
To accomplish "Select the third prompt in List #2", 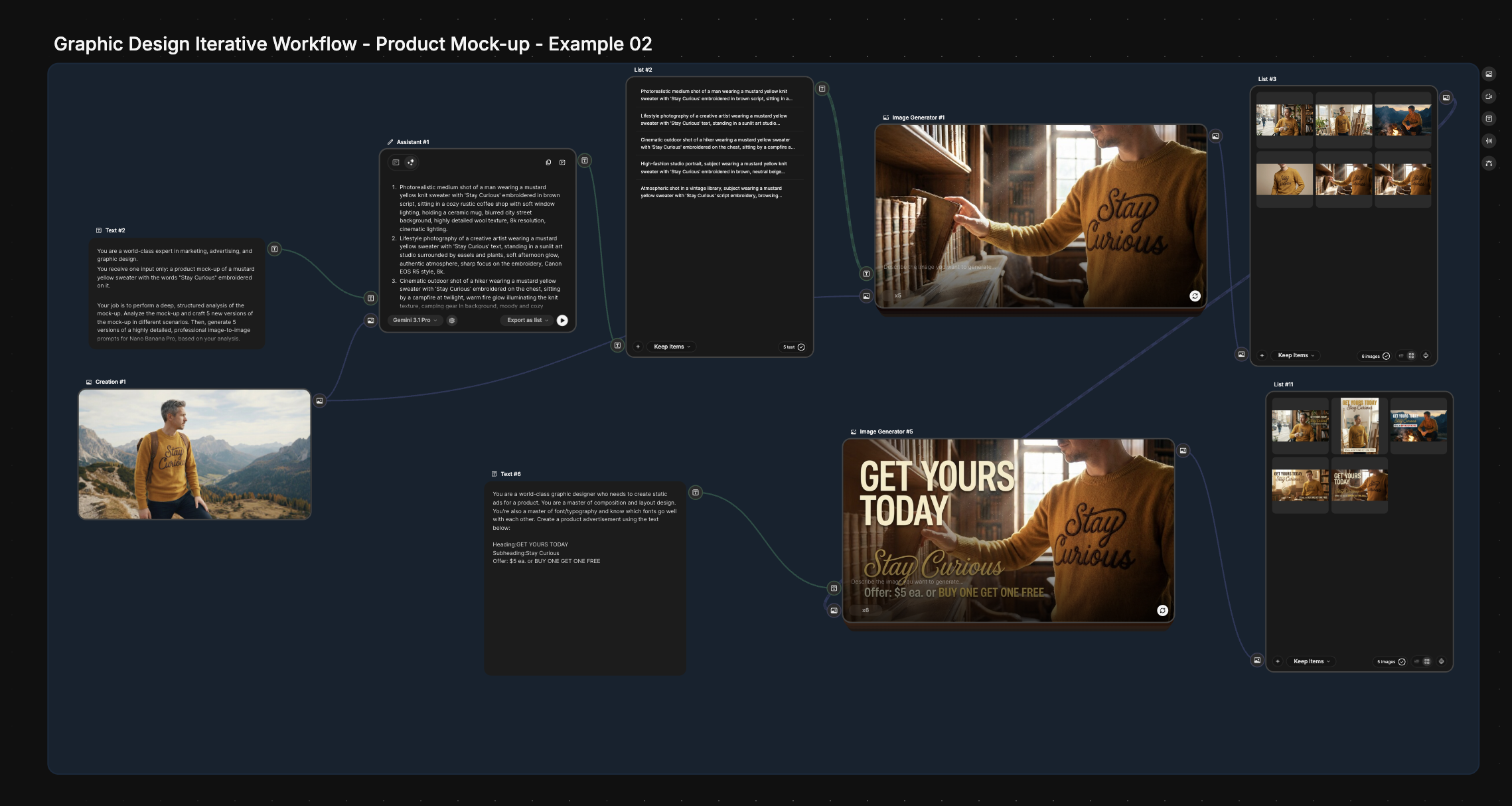I will point(717,143).
